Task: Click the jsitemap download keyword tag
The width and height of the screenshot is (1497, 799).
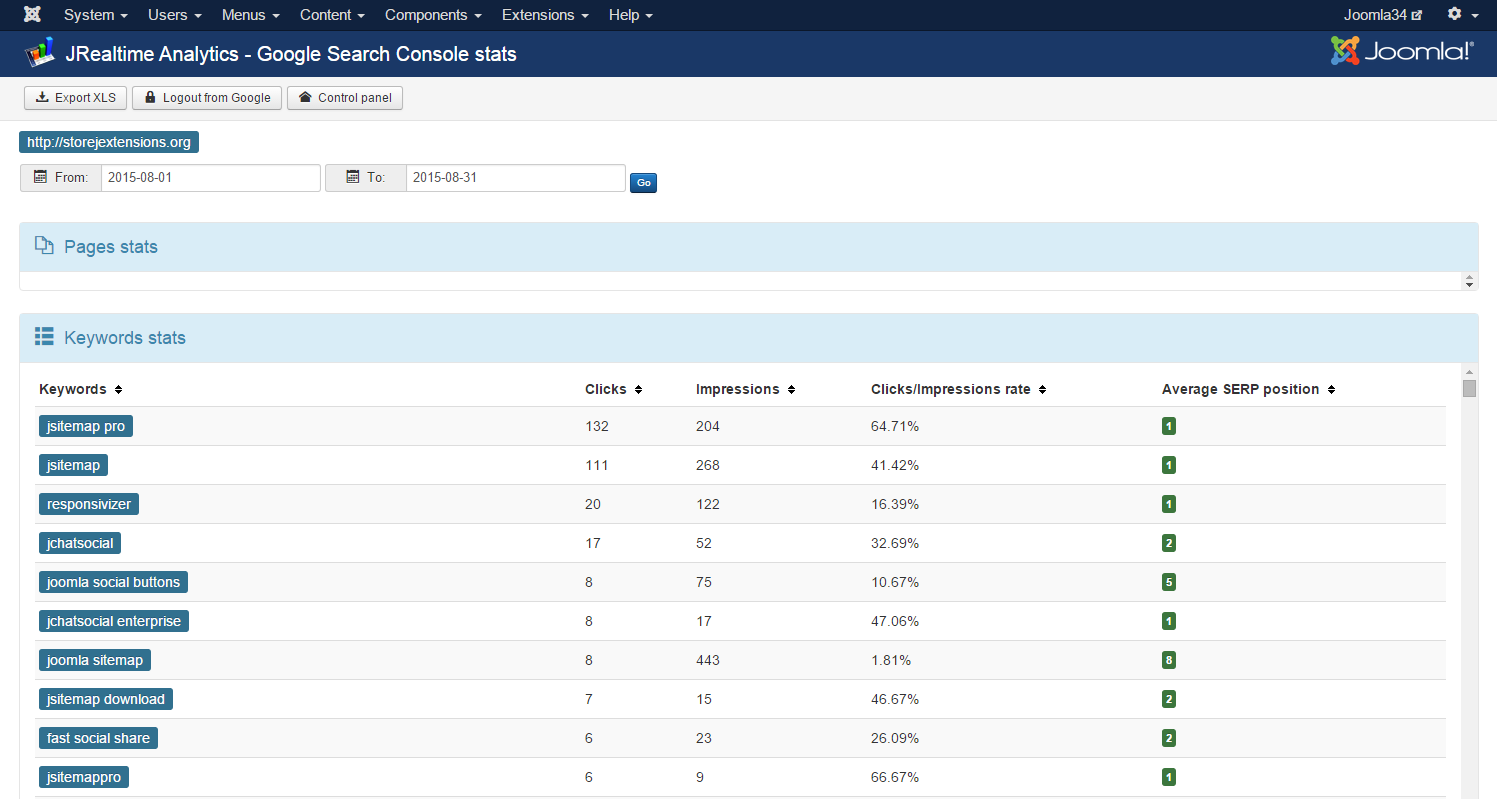Action: pos(106,699)
